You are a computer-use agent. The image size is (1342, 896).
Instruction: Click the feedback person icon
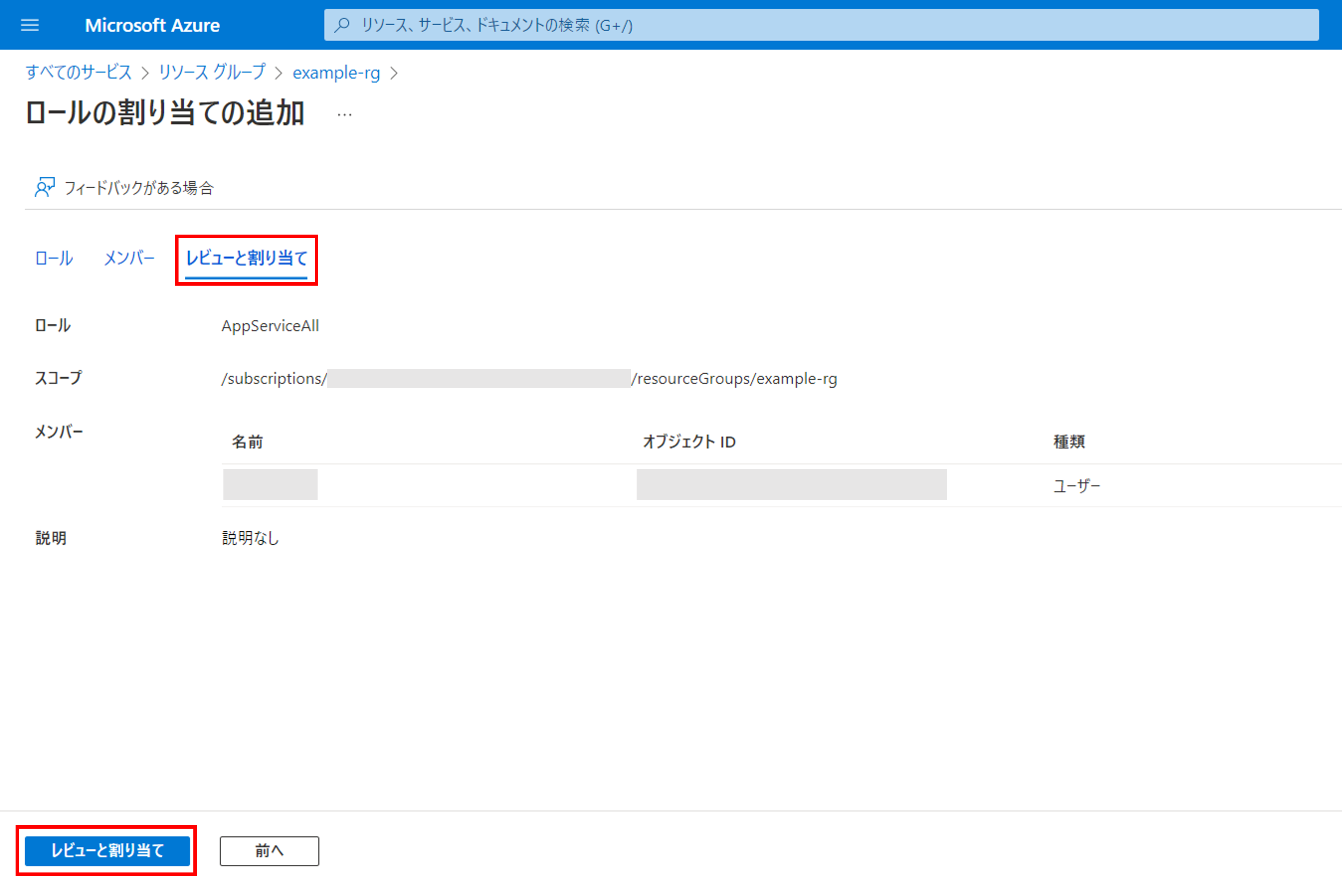point(45,187)
